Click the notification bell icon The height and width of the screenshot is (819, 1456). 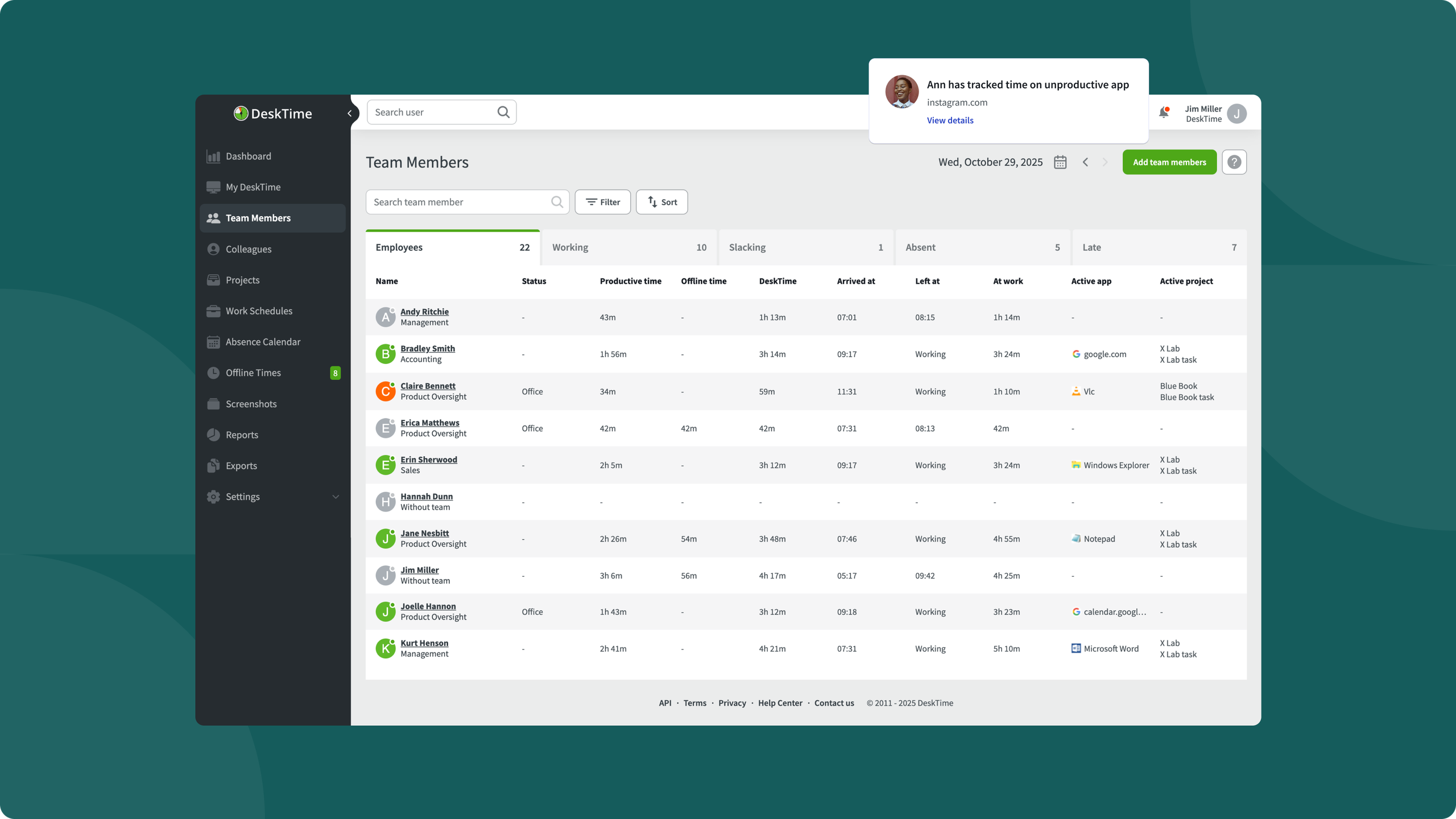tap(1164, 113)
